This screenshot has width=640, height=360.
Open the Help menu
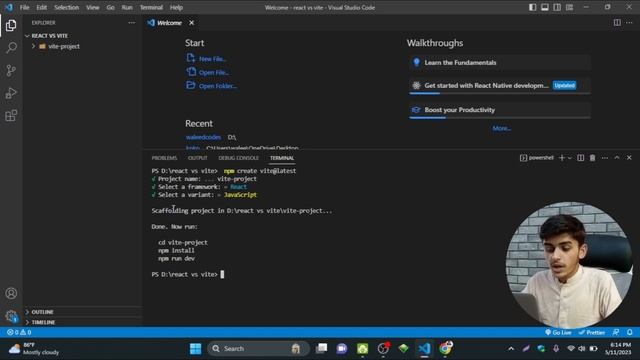click(x=176, y=7)
